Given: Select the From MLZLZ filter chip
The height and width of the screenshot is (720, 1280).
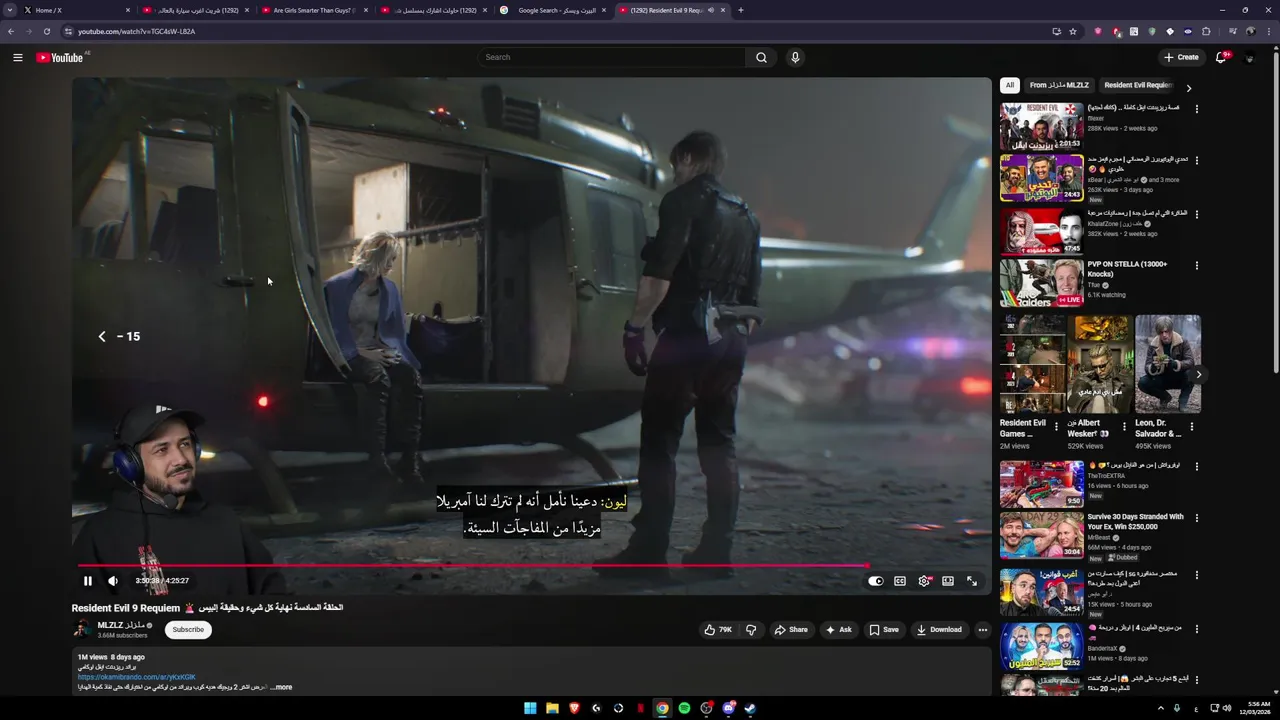Looking at the screenshot, I should 1059,85.
